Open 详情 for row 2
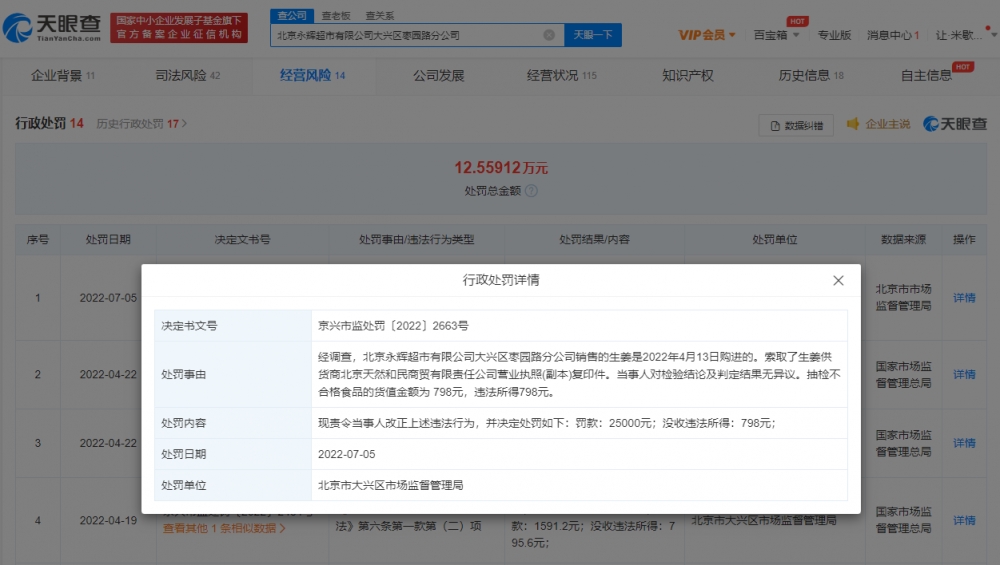Viewport: 1000px width, 565px height. [964, 374]
